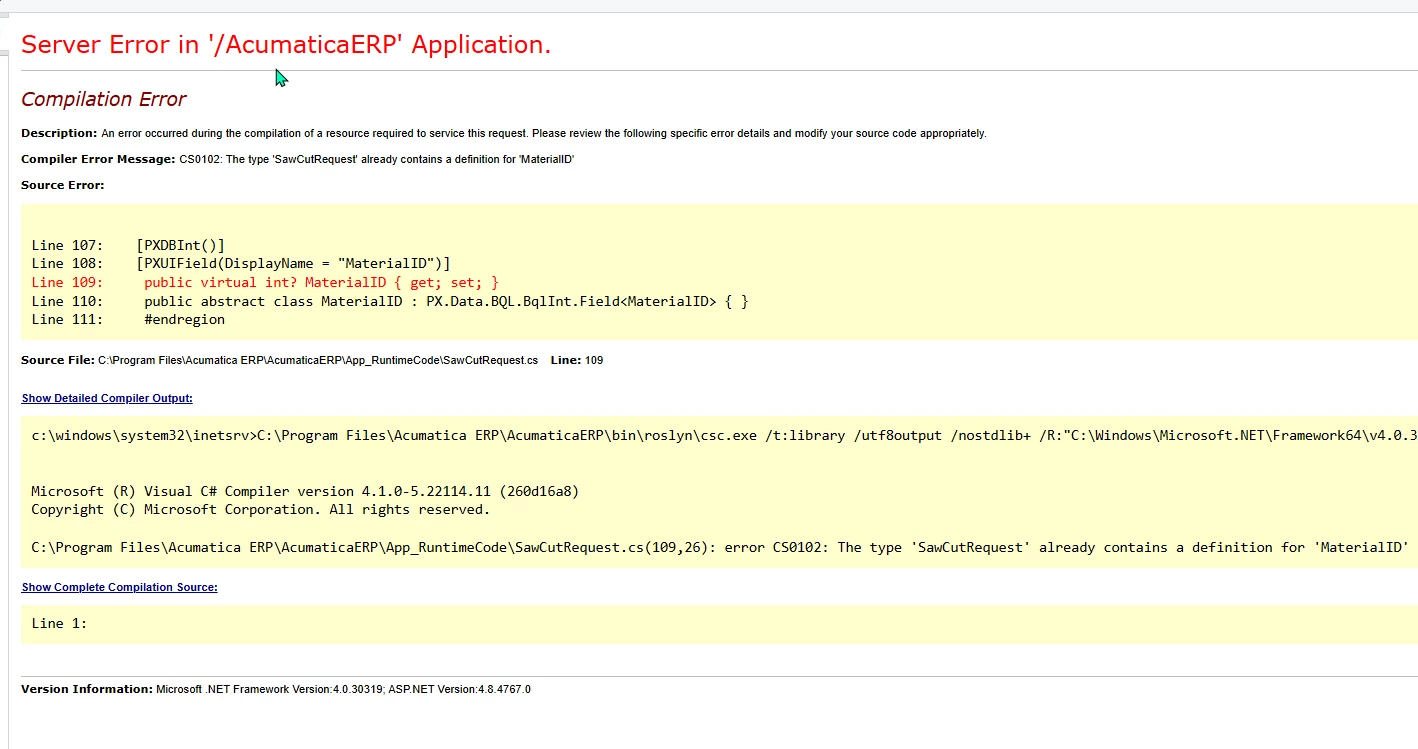Open the Show Detailed Compiler Output link
Screen dimensions: 1418x749
(107, 398)
